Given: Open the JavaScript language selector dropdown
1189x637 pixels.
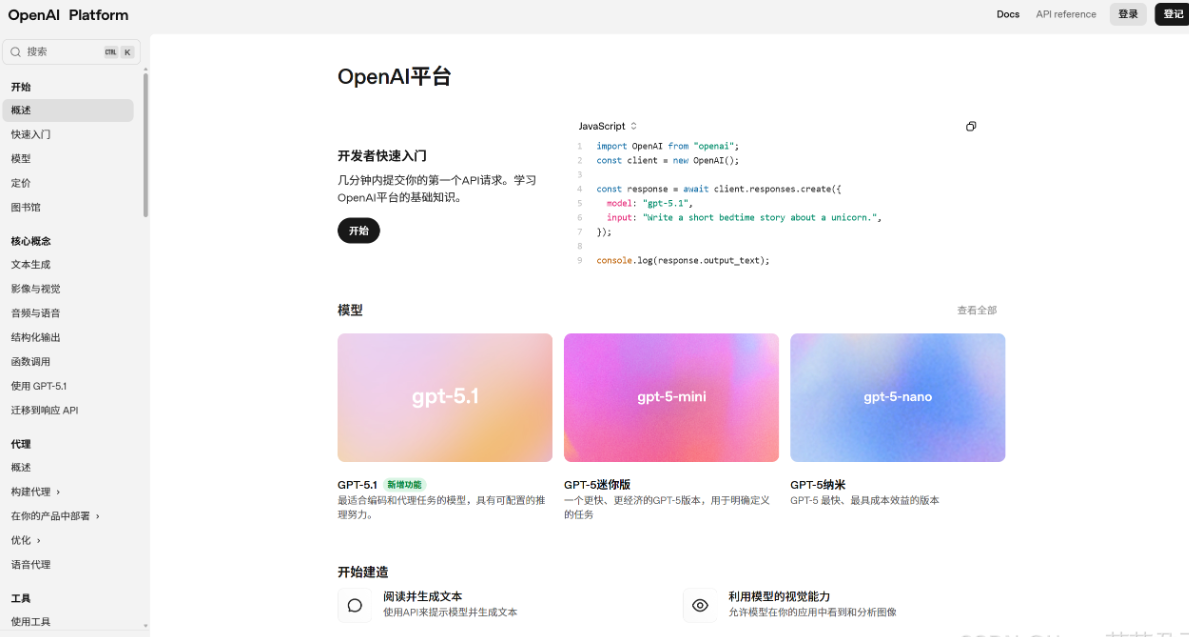Looking at the screenshot, I should click(608, 126).
